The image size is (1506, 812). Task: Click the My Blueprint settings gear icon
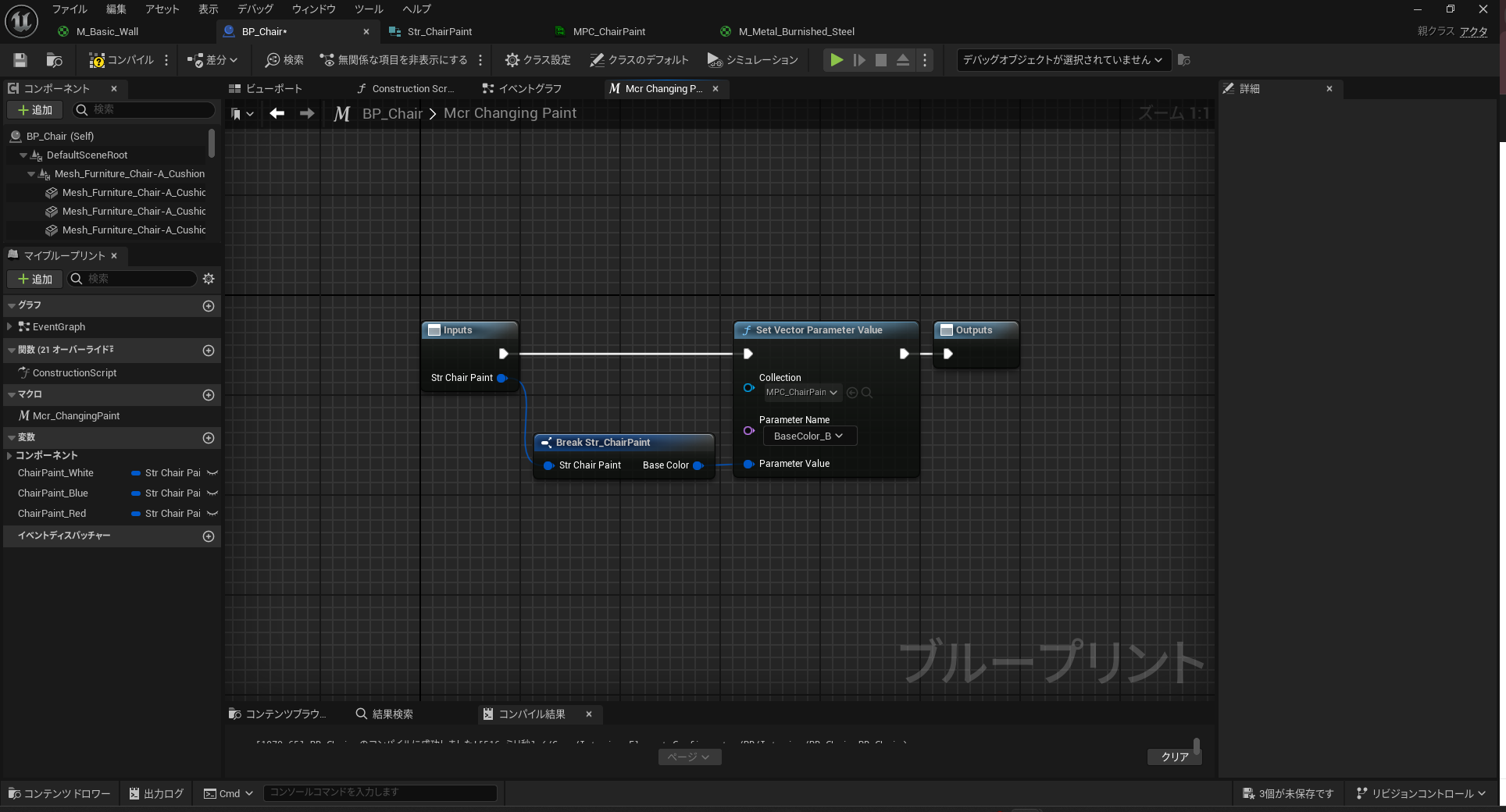point(209,279)
